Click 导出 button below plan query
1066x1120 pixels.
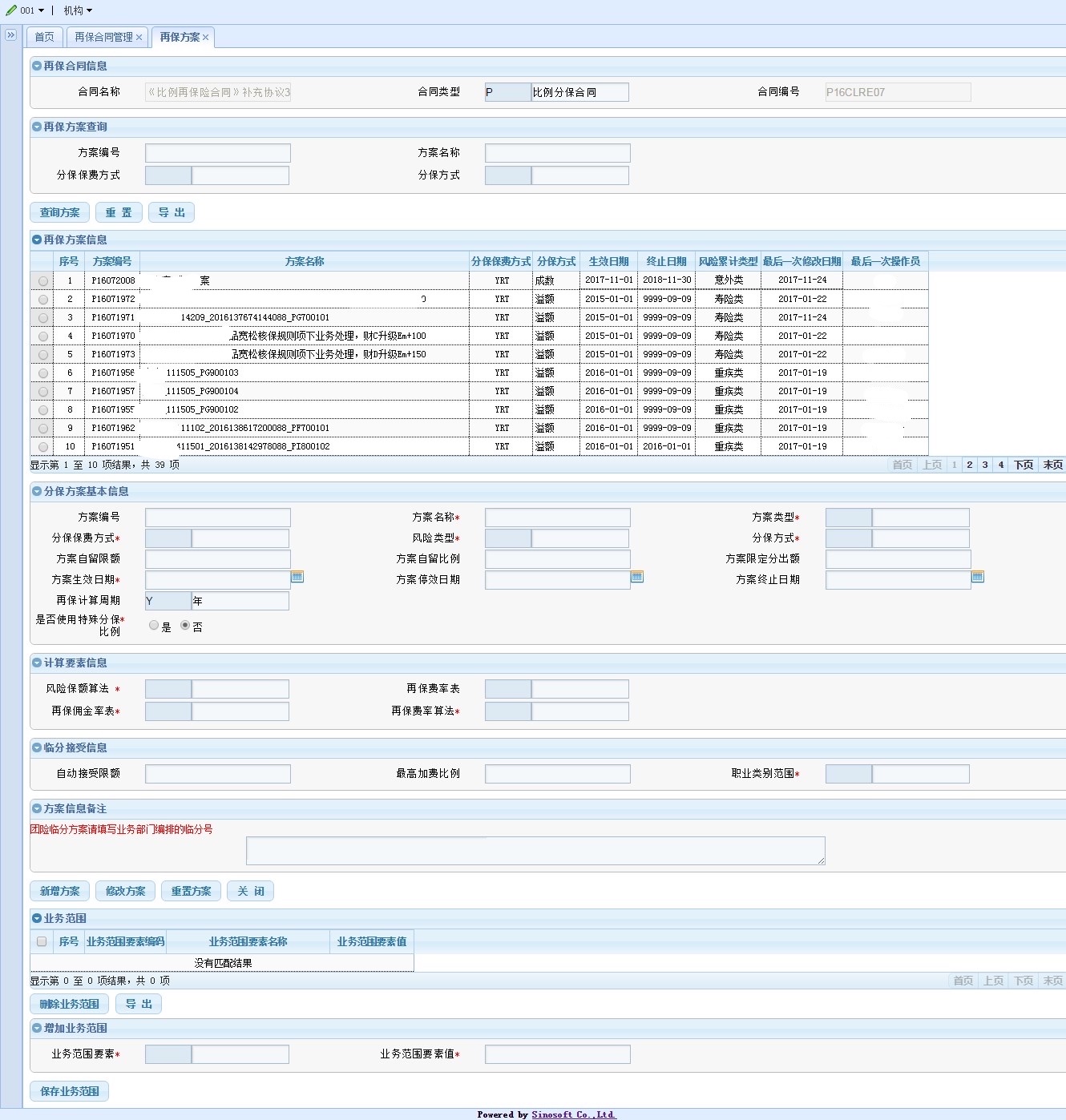tap(172, 212)
